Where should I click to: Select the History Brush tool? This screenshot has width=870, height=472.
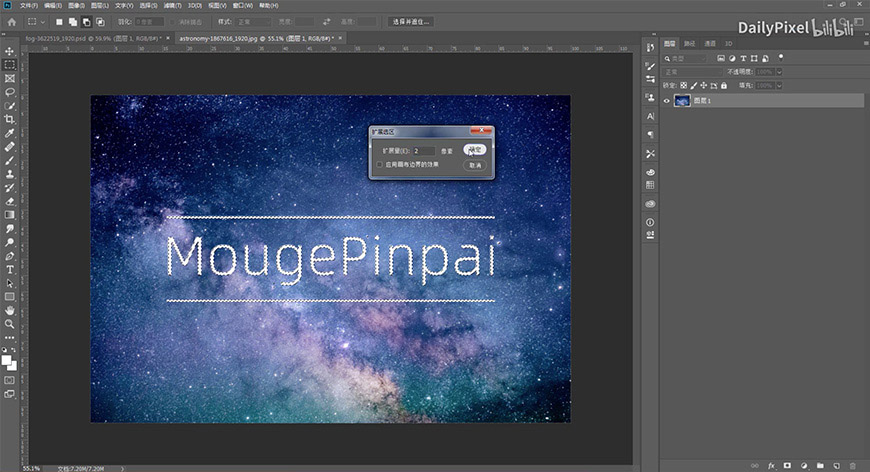coord(9,187)
